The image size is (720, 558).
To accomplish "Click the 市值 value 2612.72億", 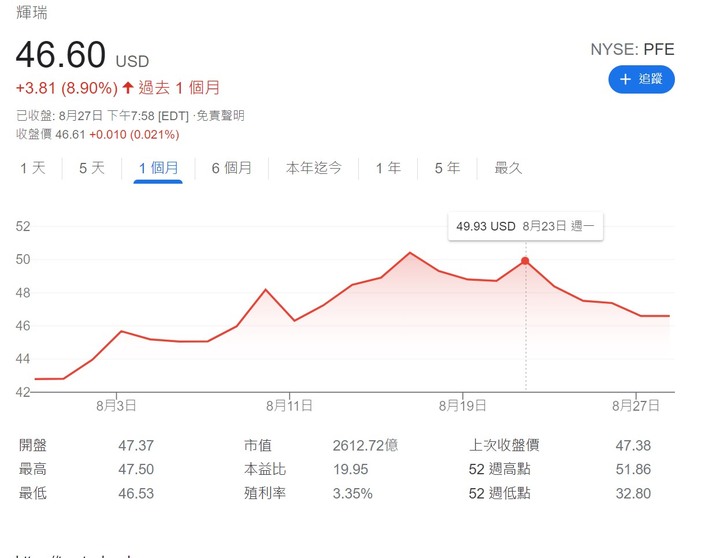I will pyautogui.click(x=366, y=445).
